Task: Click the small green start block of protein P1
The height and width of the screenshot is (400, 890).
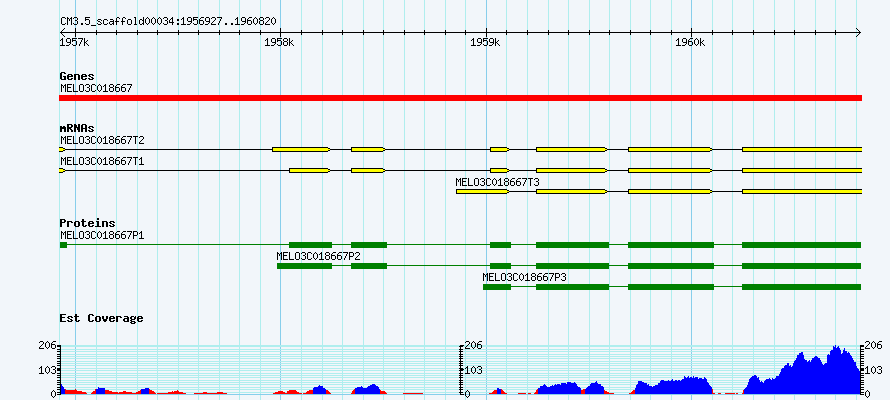Action: 63,245
